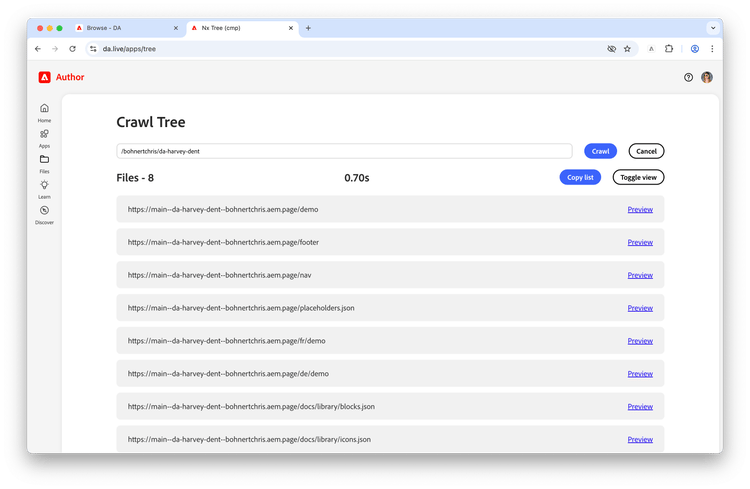Preview the /de/demo page link
The height and width of the screenshot is (489, 750).
tap(640, 374)
